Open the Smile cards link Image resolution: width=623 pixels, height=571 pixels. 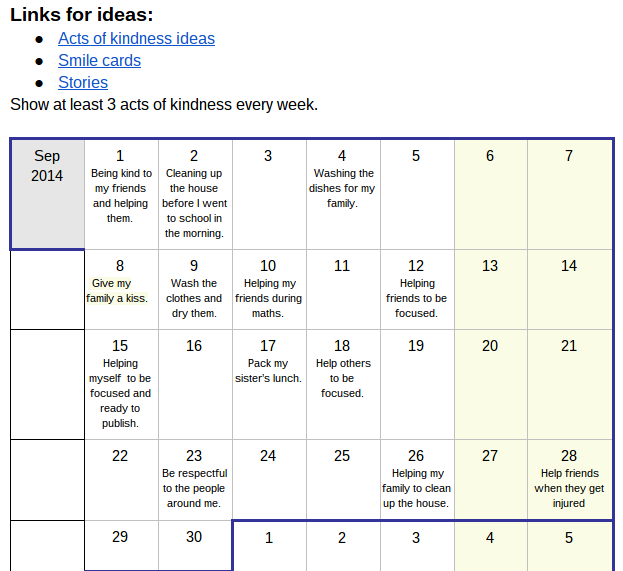[99, 60]
